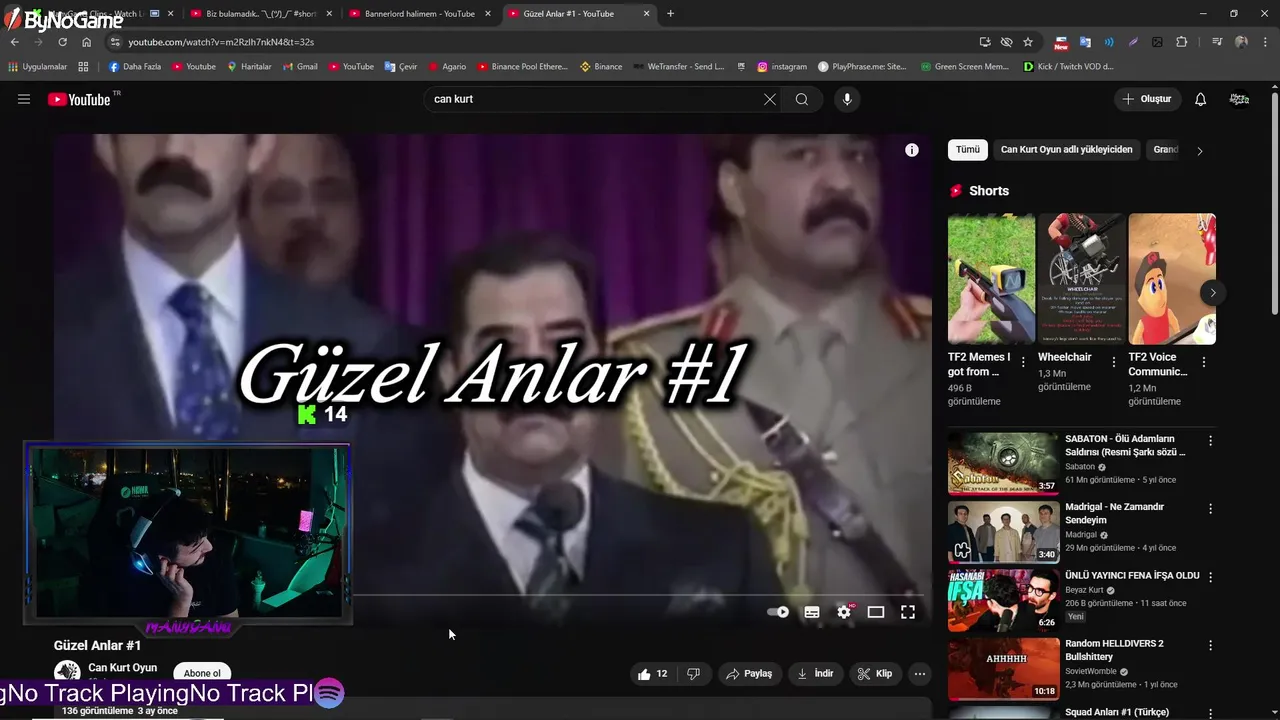
Task: Open a new browser tab with plus
Action: pyautogui.click(x=670, y=14)
